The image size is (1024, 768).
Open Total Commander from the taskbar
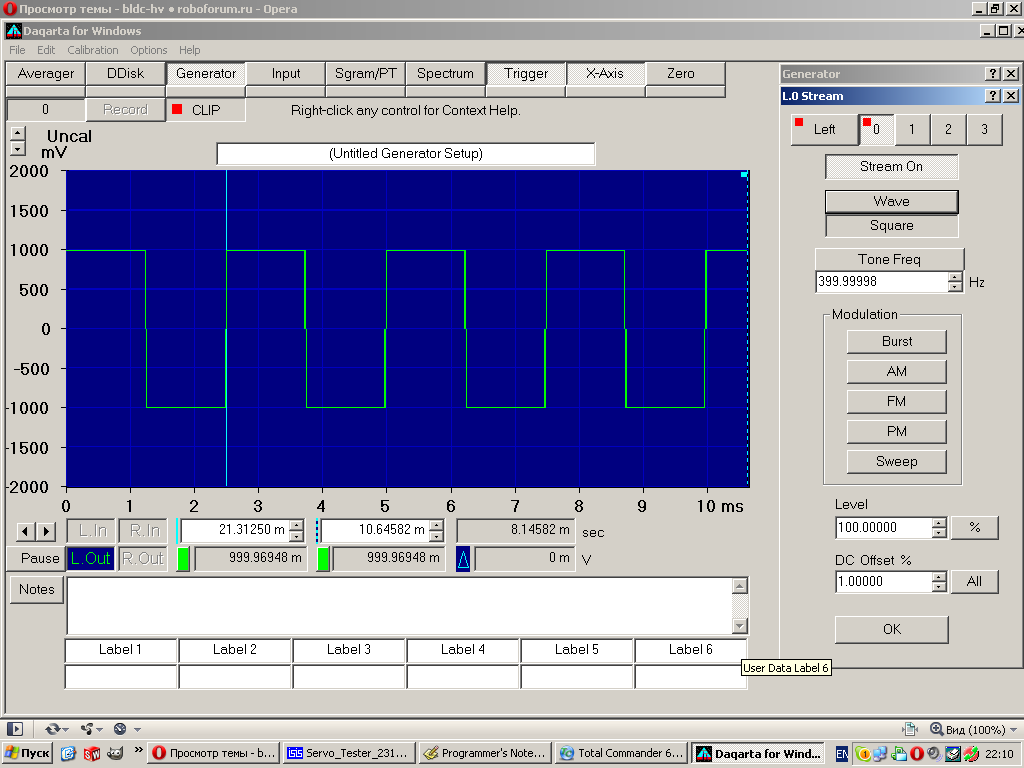(x=621, y=753)
